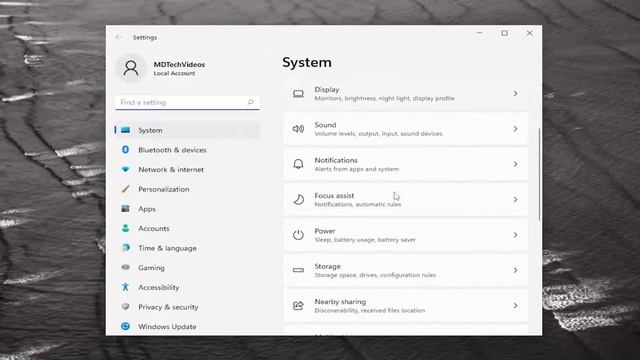Minimize the Settings window
The image size is (640, 360).
tap(480, 33)
